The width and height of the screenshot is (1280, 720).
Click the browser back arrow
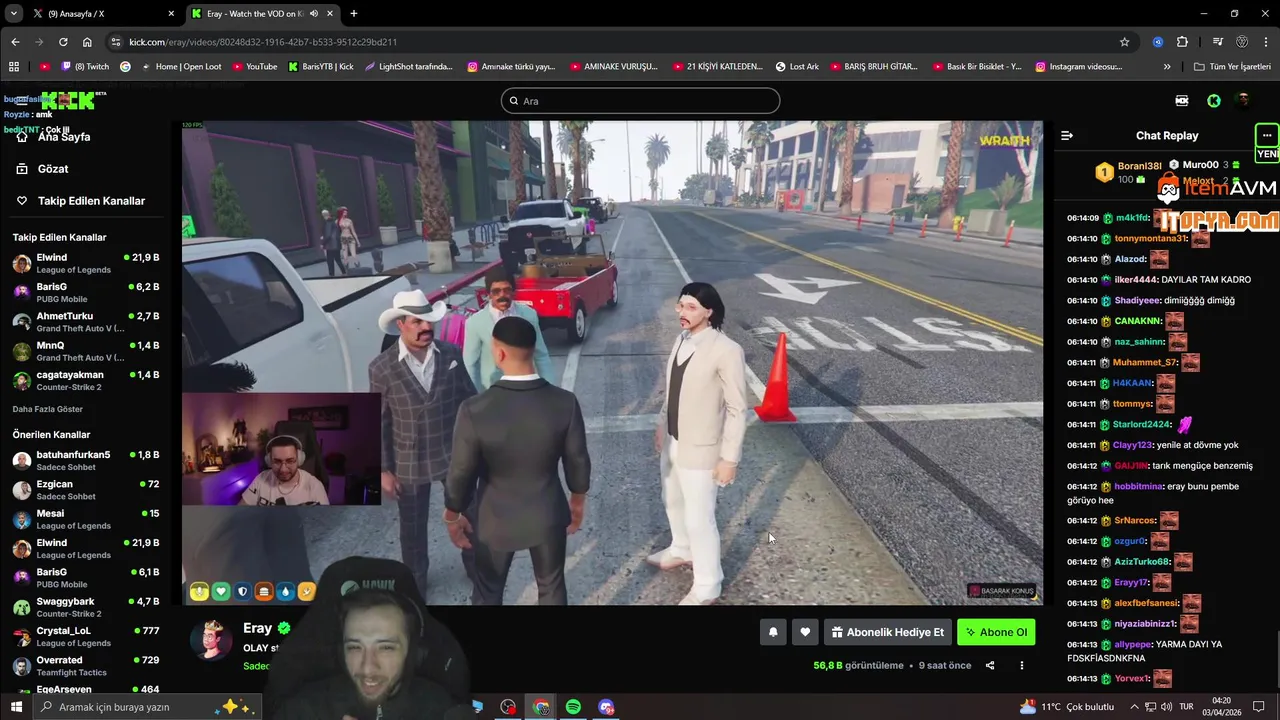pos(15,42)
